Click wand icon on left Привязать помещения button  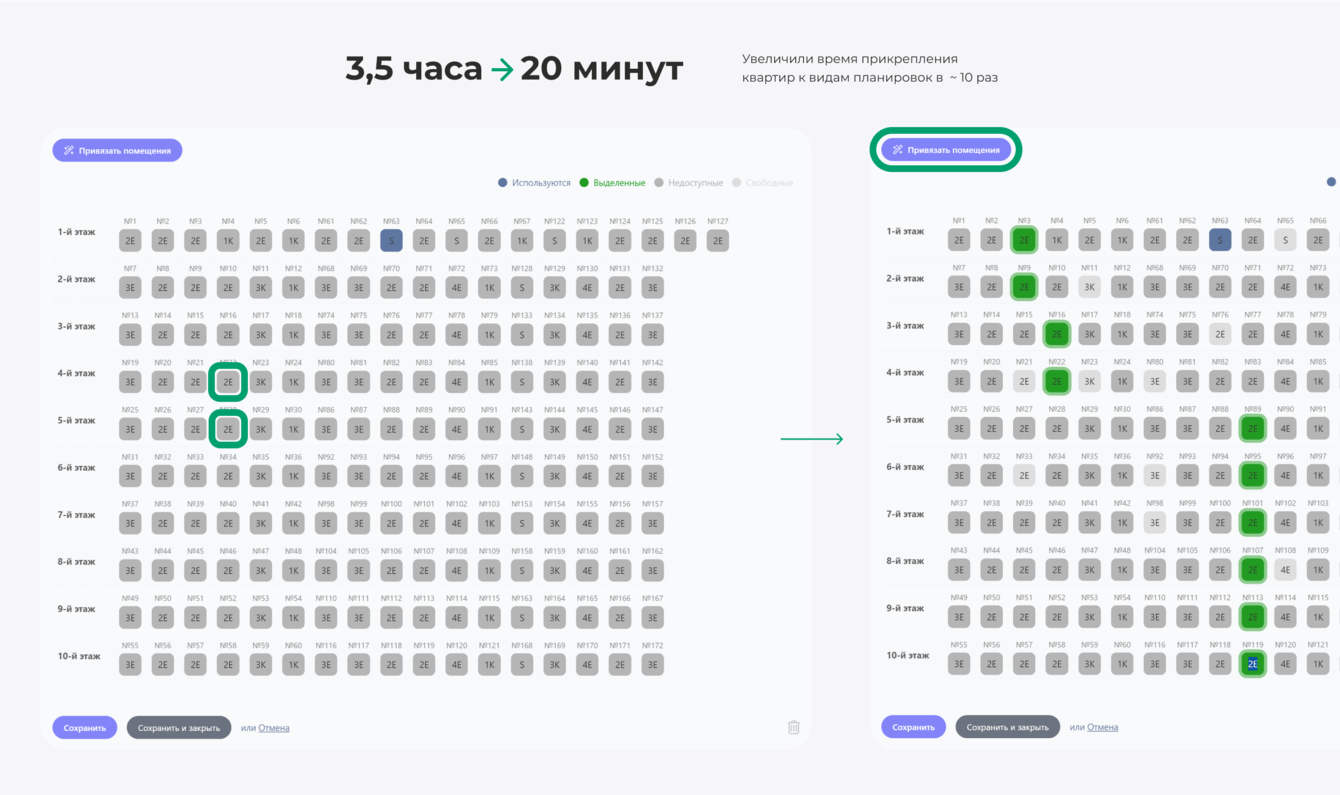[x=69, y=151]
